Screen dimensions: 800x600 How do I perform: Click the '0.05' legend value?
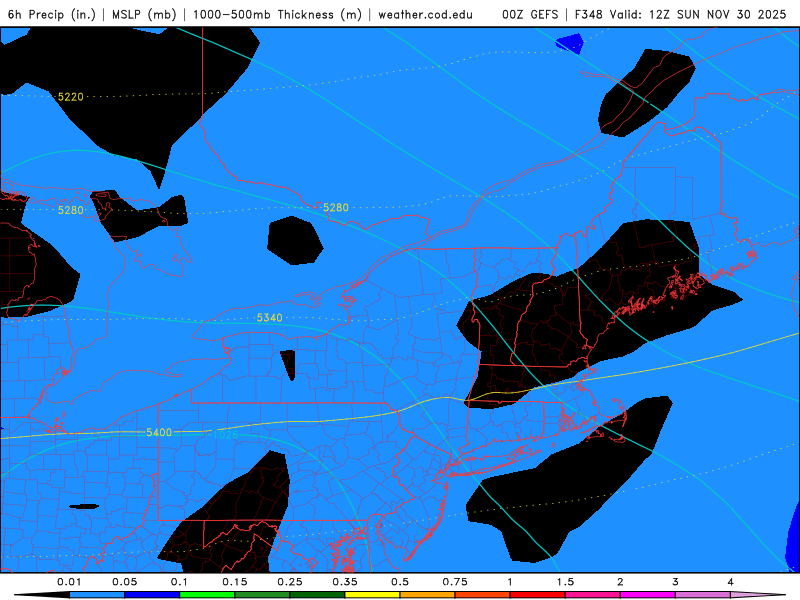124,582
